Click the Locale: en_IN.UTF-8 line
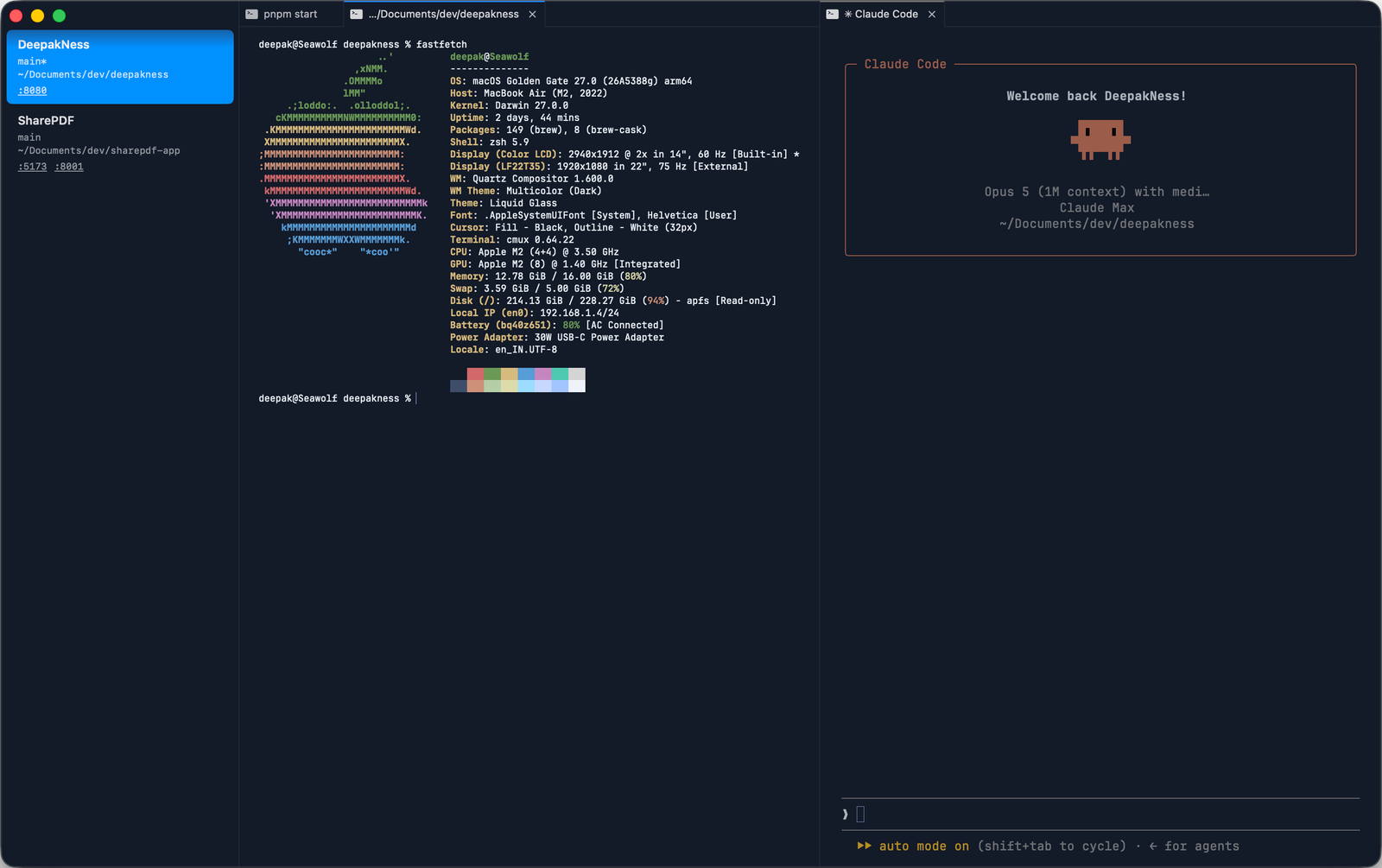This screenshot has width=1382, height=868. [x=504, y=350]
